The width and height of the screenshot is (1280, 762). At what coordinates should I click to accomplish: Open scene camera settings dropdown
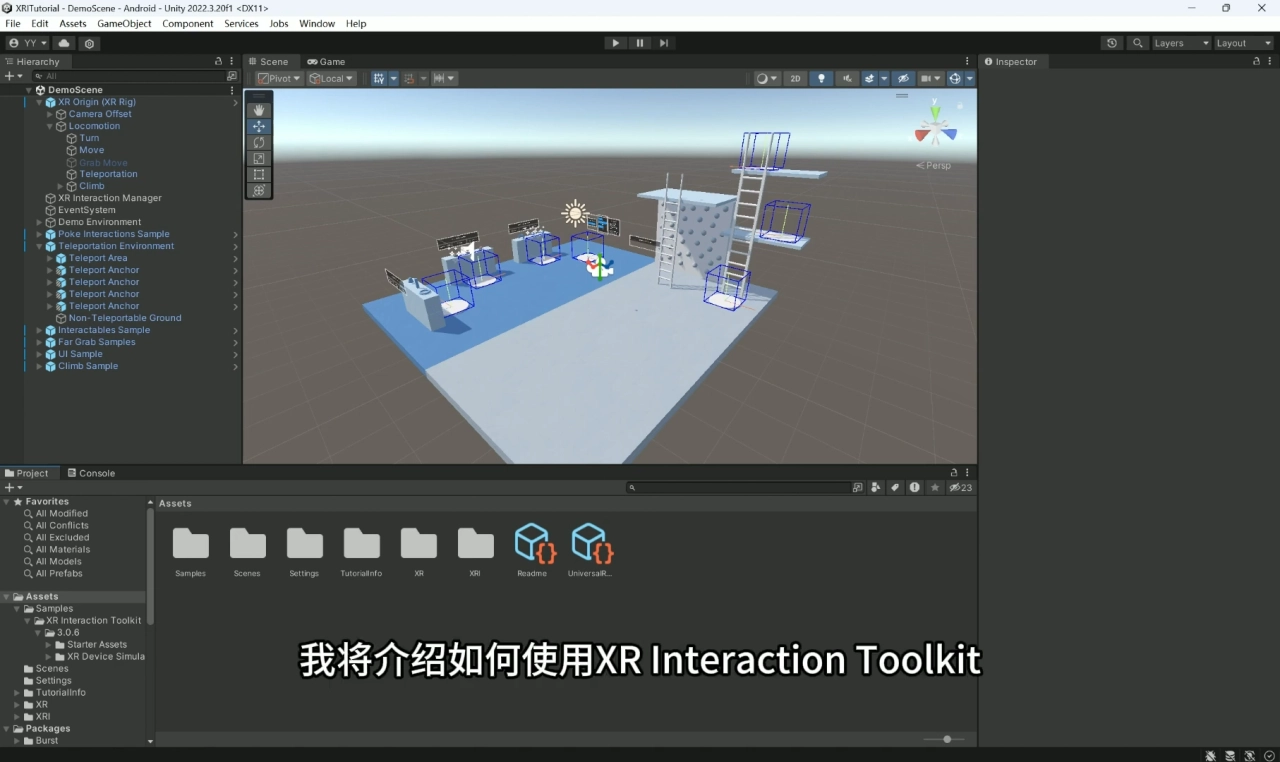point(931,78)
